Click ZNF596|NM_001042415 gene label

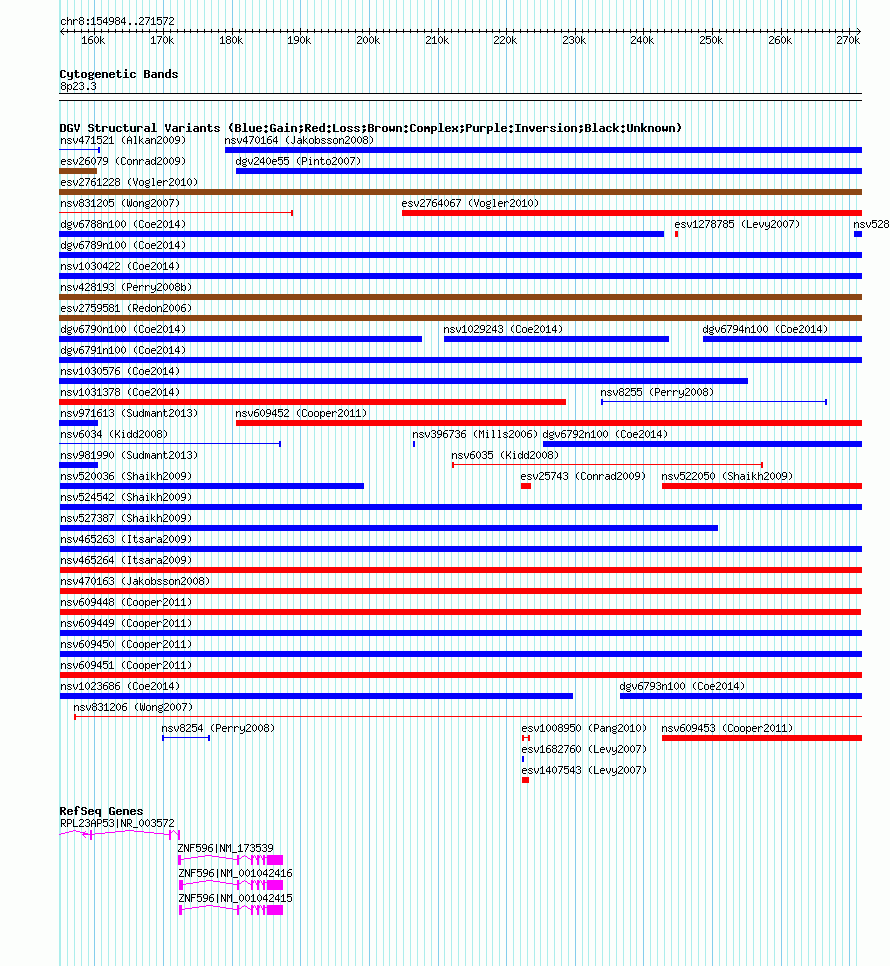[x=235, y=898]
